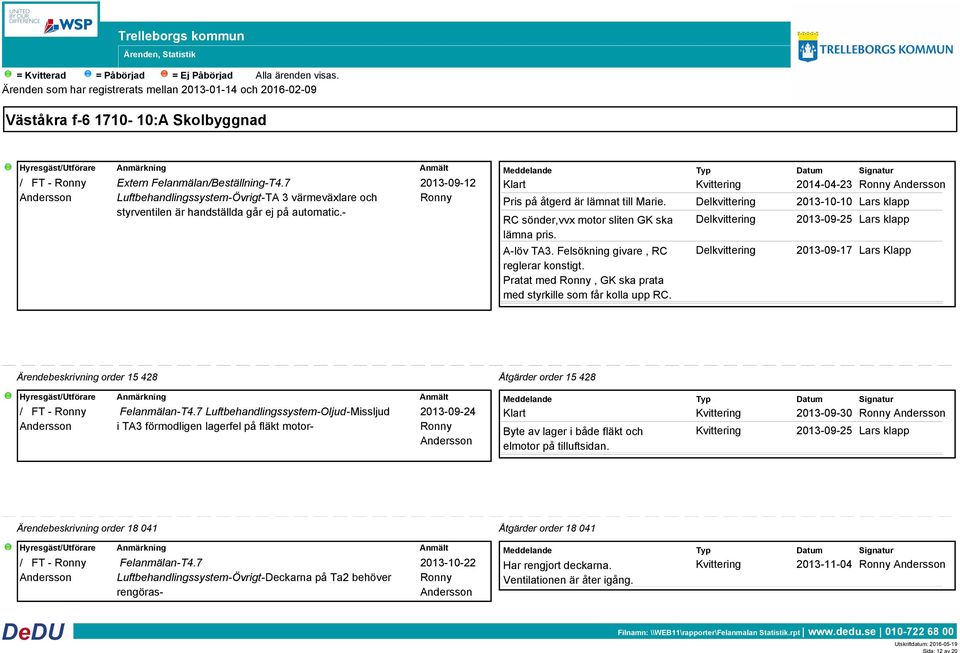Click message "RC sönder,vvx motor sliten GK ska lämna pris."
The height and width of the screenshot is (653, 960).
[x=588, y=227]
